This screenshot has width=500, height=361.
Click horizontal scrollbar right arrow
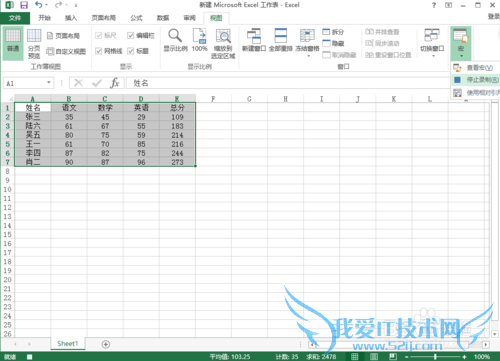point(485,344)
